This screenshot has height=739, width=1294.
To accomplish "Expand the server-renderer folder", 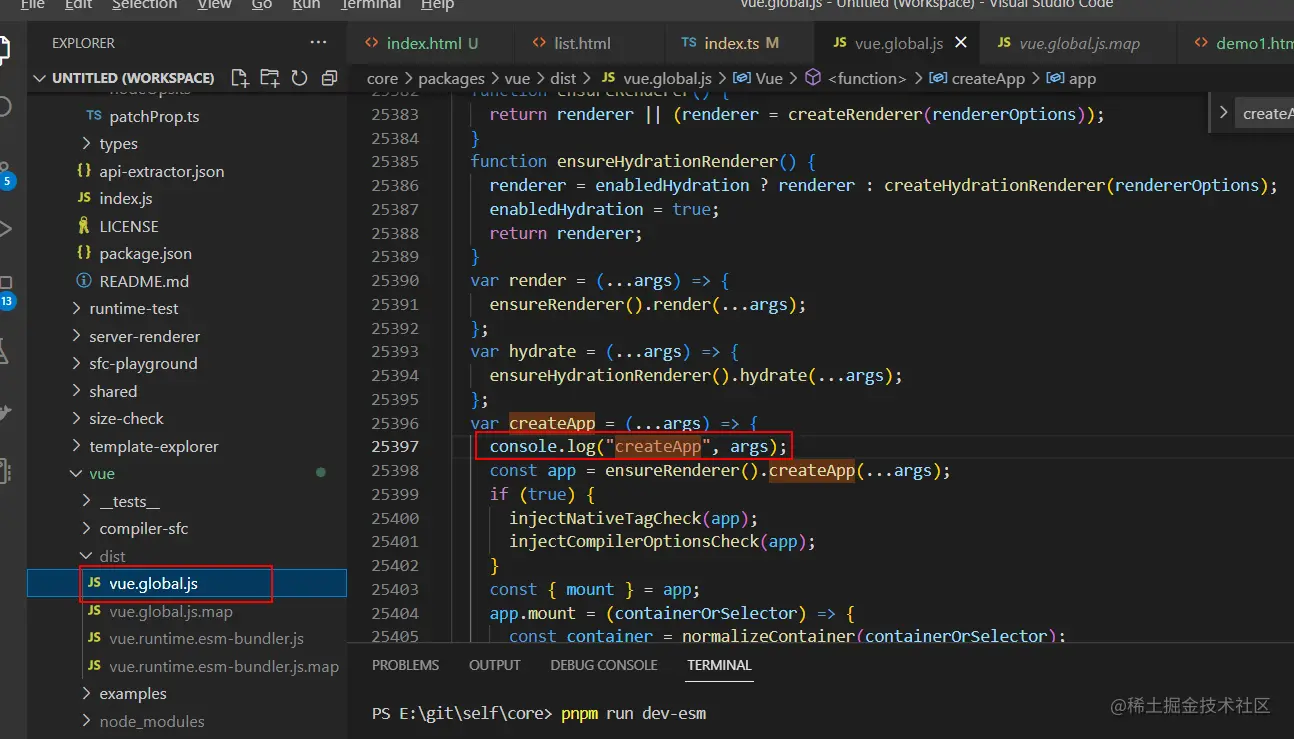I will pyautogui.click(x=144, y=336).
